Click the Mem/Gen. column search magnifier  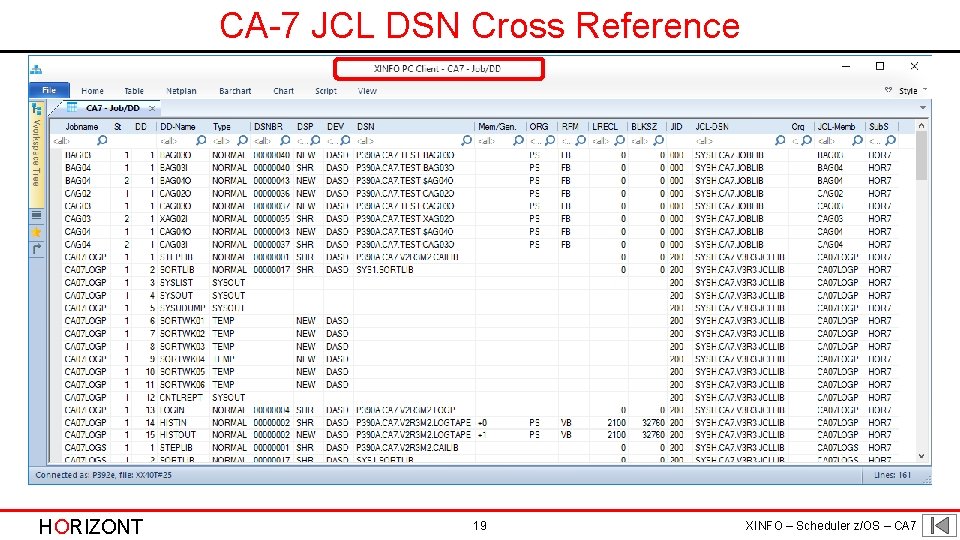518,141
